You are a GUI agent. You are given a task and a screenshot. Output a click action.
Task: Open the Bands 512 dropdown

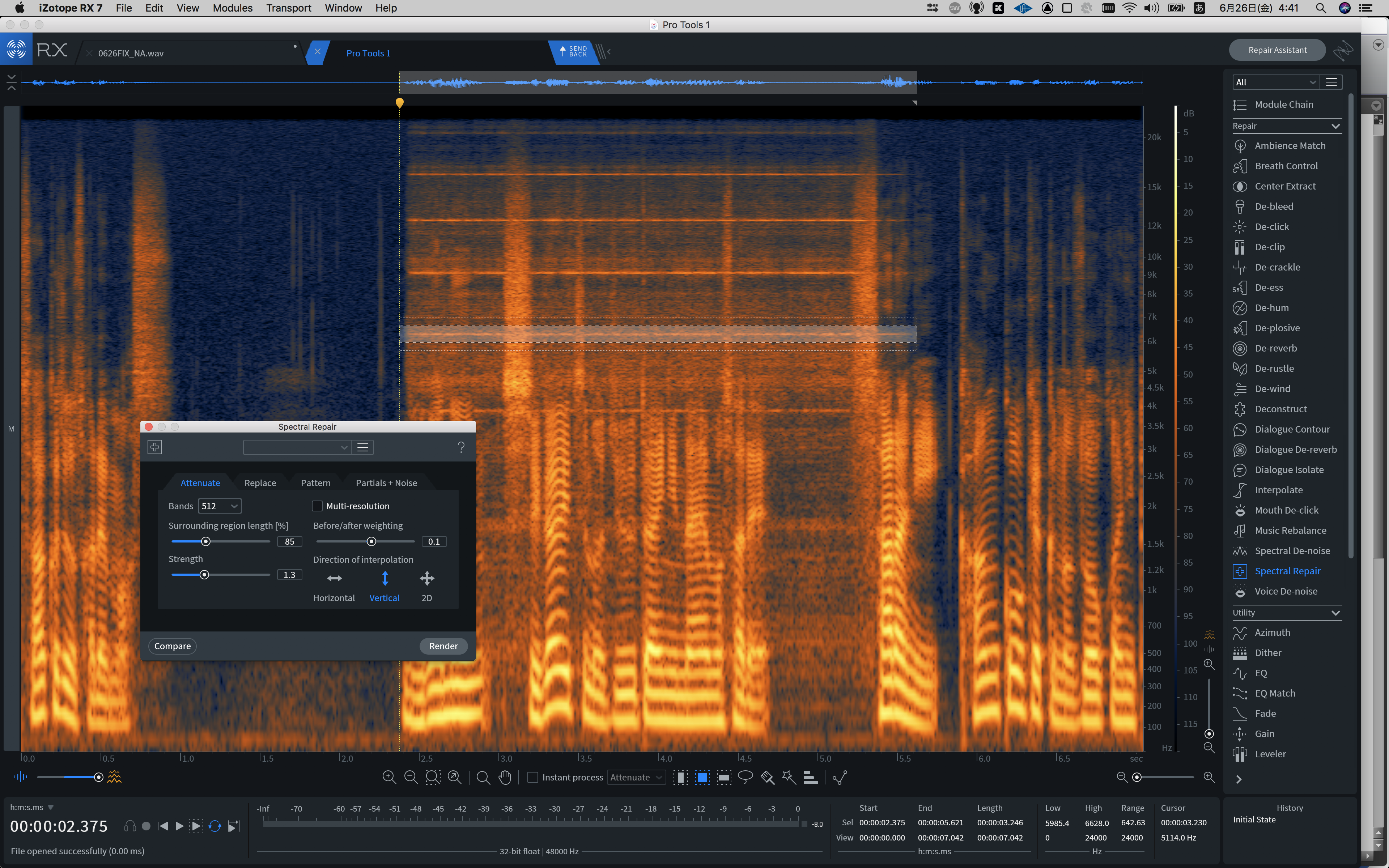pos(220,506)
